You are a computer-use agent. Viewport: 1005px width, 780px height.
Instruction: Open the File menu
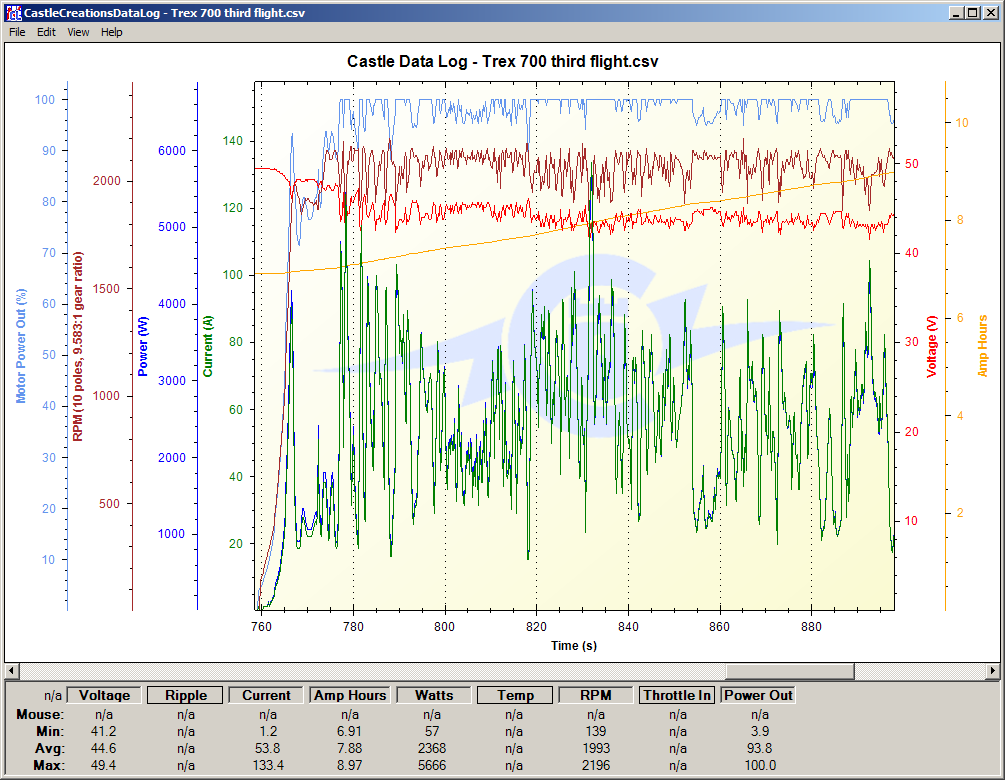(17, 32)
